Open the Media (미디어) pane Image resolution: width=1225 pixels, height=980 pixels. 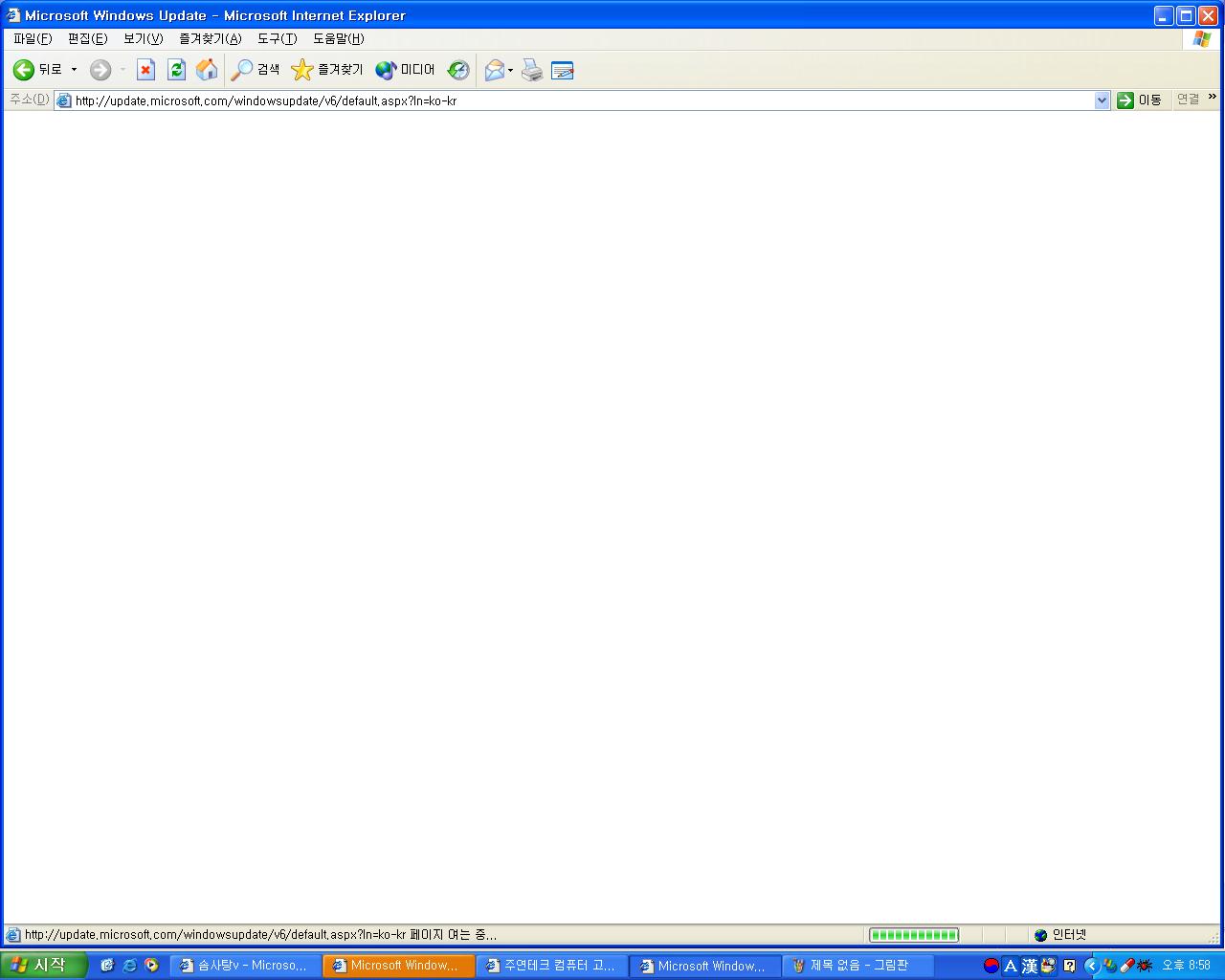pos(405,70)
